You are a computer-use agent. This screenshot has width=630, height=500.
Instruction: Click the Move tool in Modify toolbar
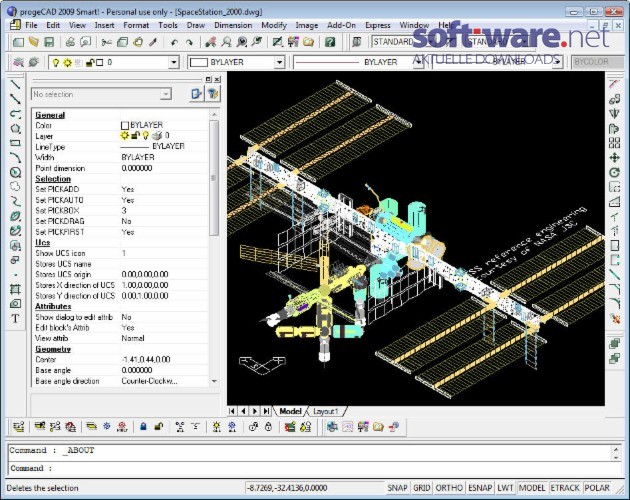(x=614, y=158)
